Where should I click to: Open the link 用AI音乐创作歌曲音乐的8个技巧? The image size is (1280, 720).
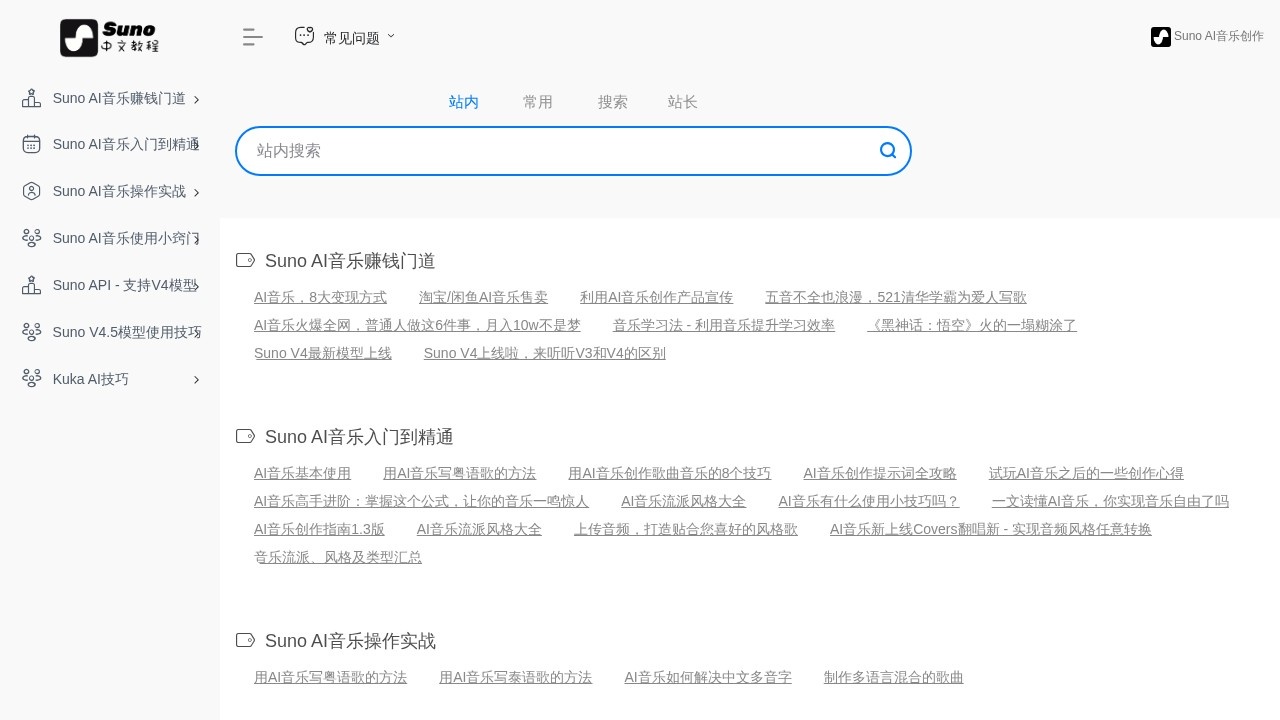(x=669, y=473)
